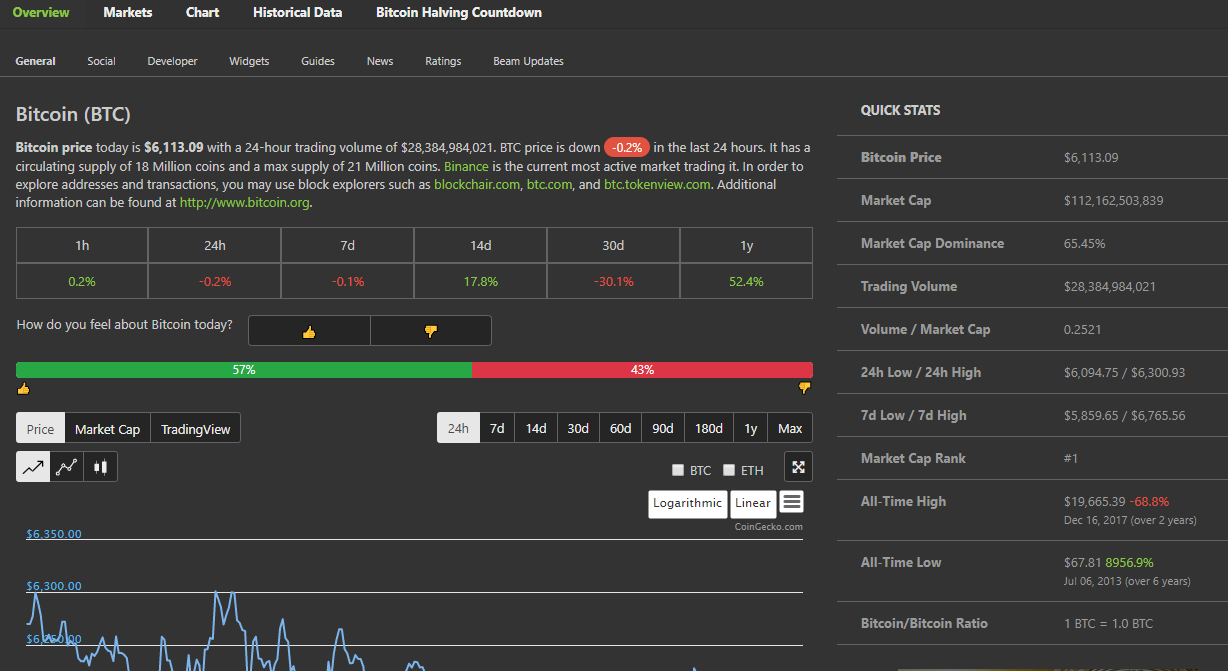This screenshot has width=1228, height=671.
Task: Switch chart scale to Logarithmic
Action: [687, 503]
